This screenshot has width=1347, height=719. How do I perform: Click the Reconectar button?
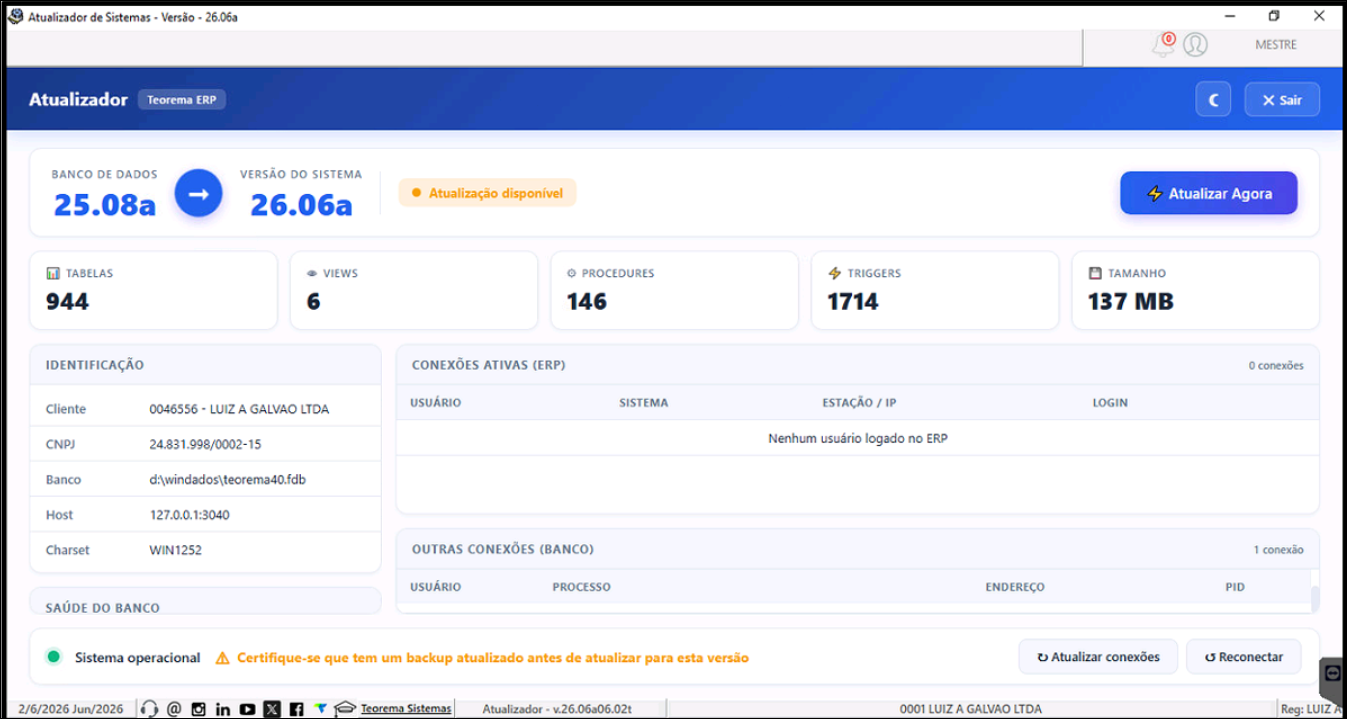coord(1243,657)
